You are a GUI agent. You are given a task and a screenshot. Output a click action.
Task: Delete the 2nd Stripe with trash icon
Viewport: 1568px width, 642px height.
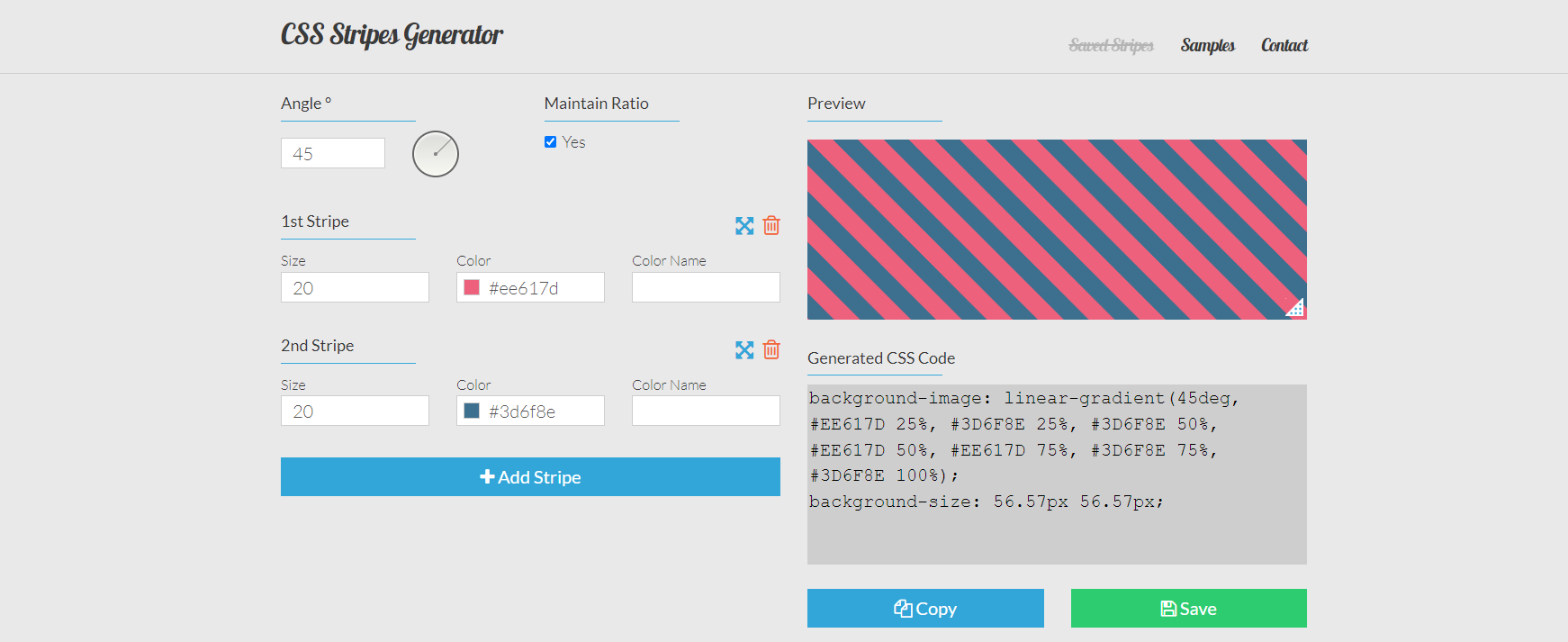pyautogui.click(x=771, y=349)
